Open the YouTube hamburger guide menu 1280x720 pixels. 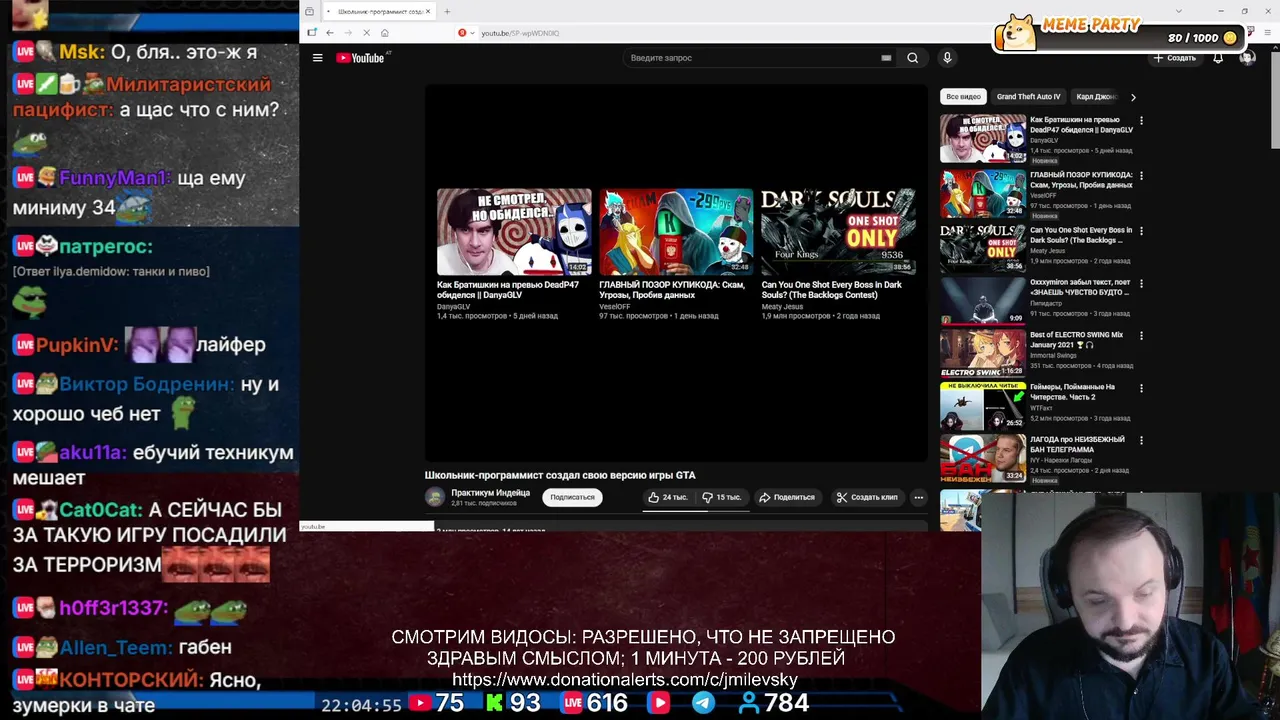coord(317,58)
